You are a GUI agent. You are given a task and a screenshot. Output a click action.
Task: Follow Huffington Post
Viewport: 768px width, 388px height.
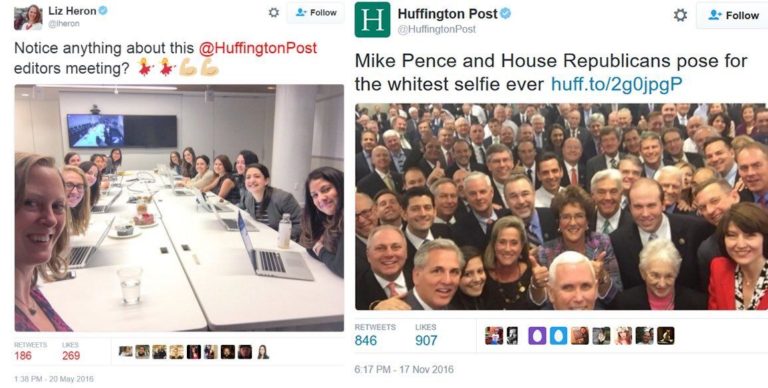(x=733, y=15)
